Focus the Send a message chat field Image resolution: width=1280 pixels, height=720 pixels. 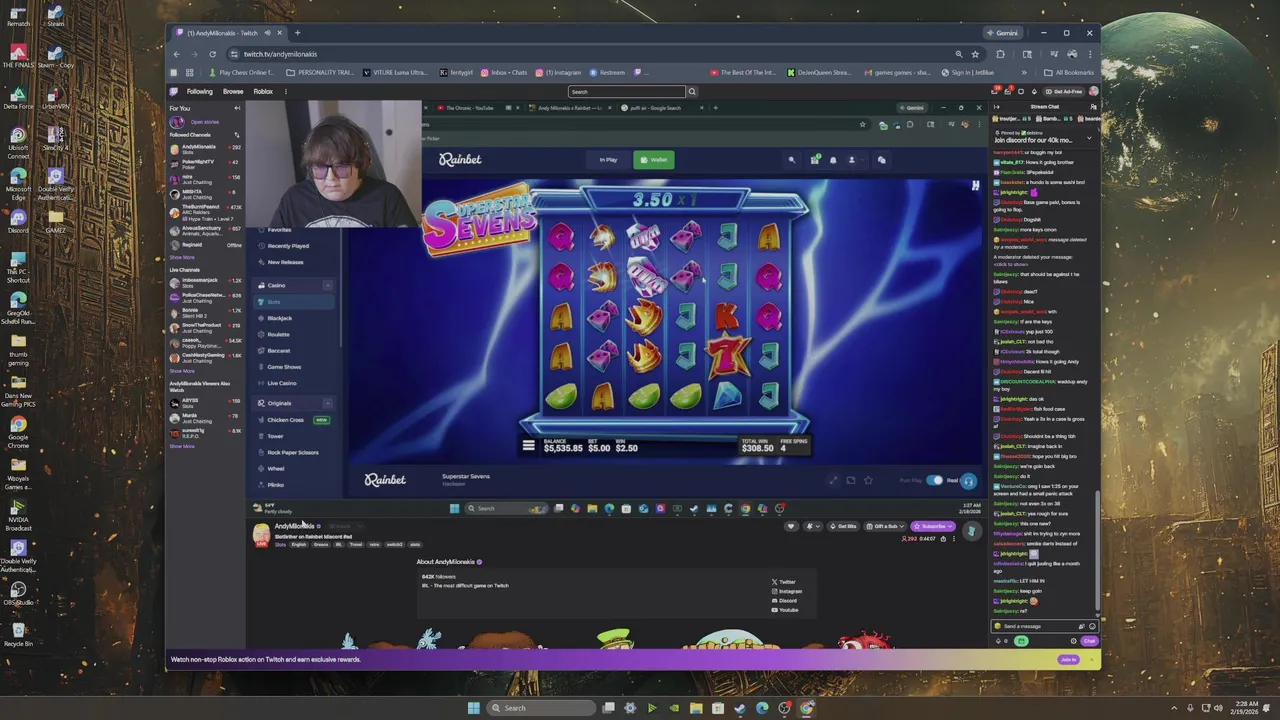[x=1045, y=626]
